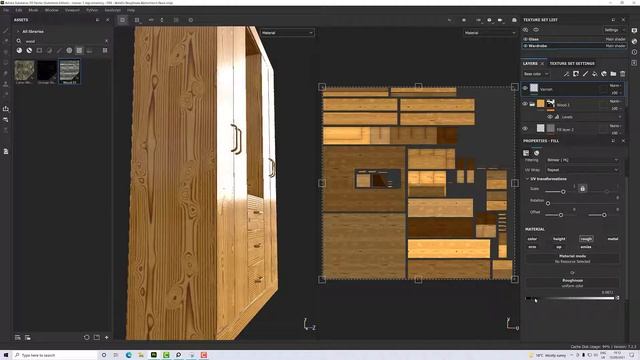
Task: Add paint effect using Layers wand icon
Action: coord(566,74)
